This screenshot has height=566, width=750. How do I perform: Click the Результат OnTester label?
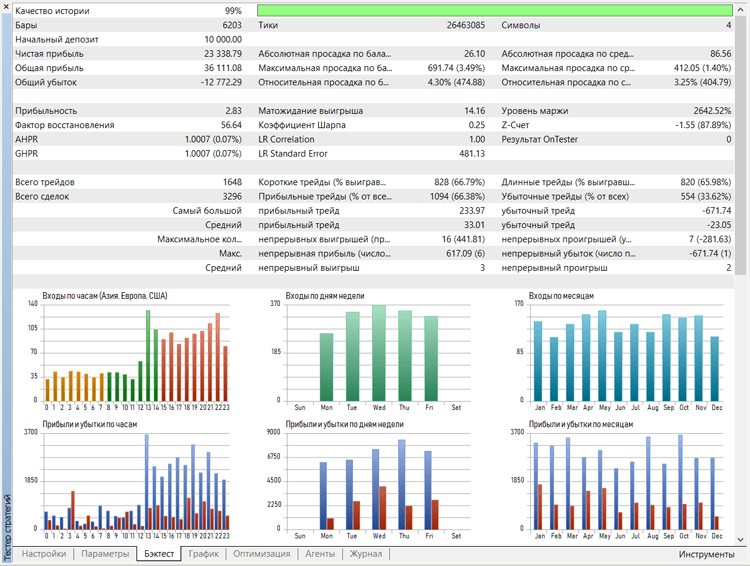pyautogui.click(x=540, y=139)
